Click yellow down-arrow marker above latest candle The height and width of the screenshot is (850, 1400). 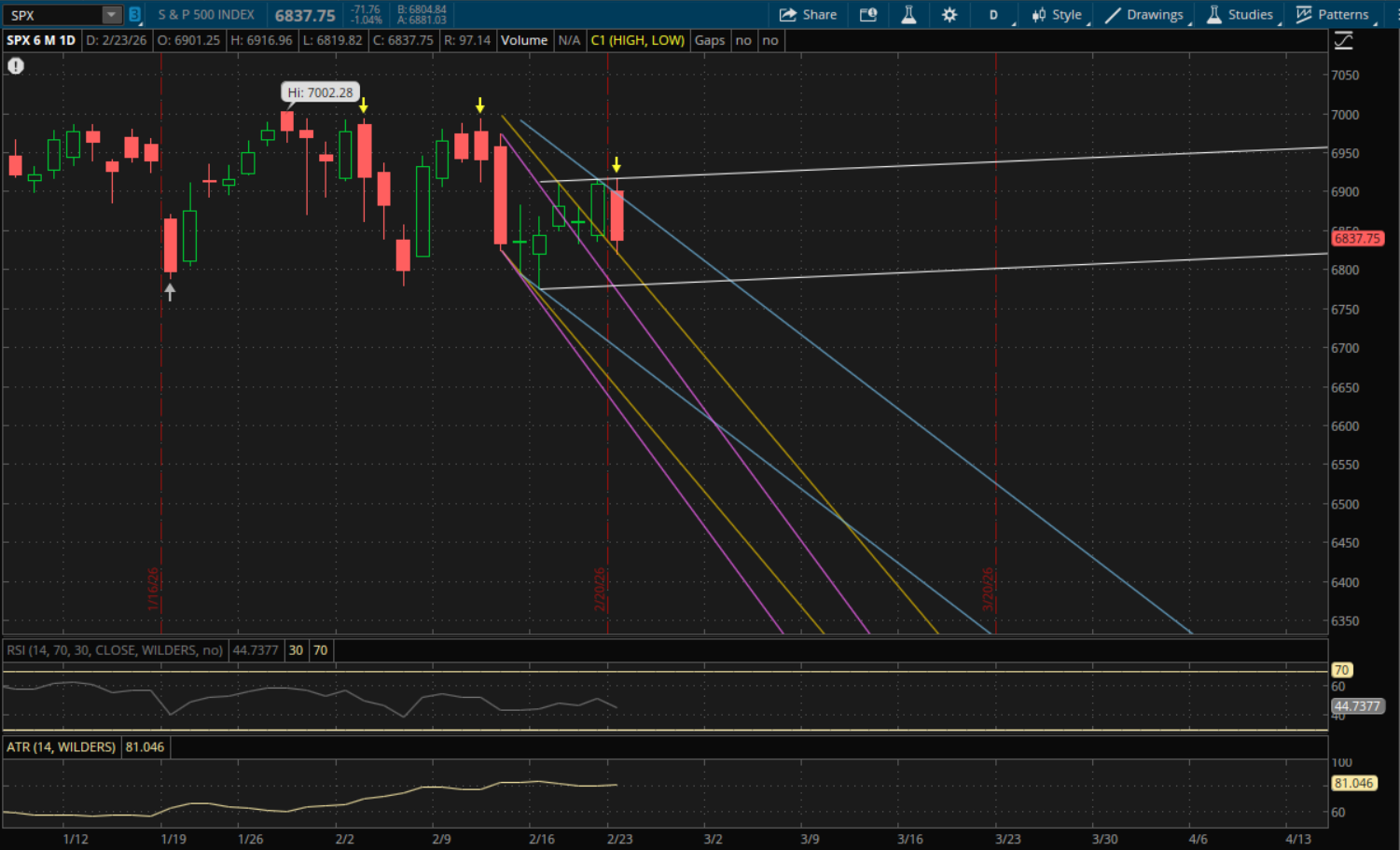point(617,165)
